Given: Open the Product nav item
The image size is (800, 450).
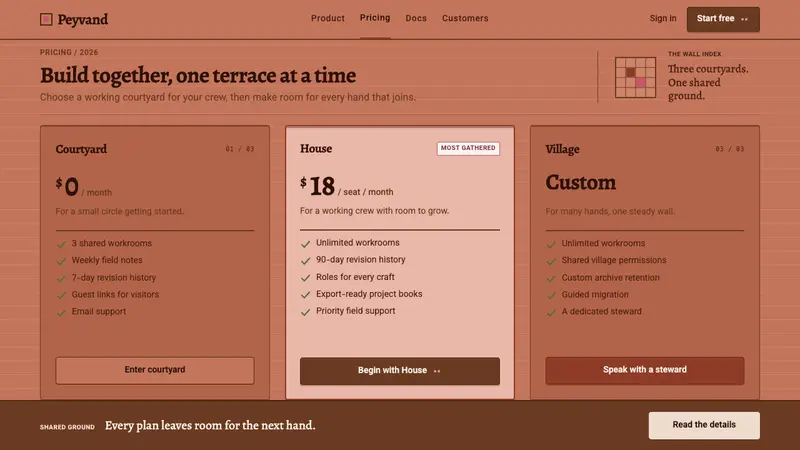Looking at the screenshot, I should 328,18.
